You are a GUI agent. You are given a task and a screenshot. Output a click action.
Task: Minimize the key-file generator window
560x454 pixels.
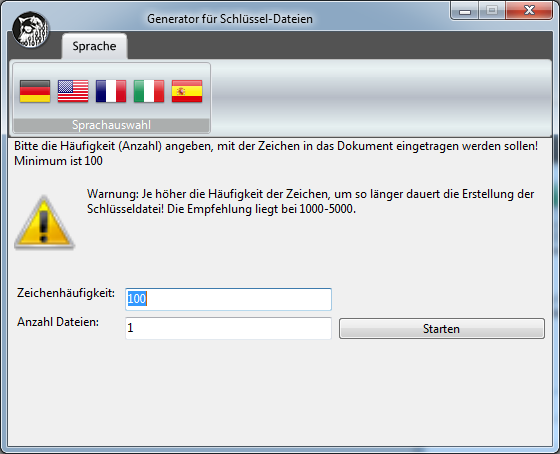[x=465, y=10]
